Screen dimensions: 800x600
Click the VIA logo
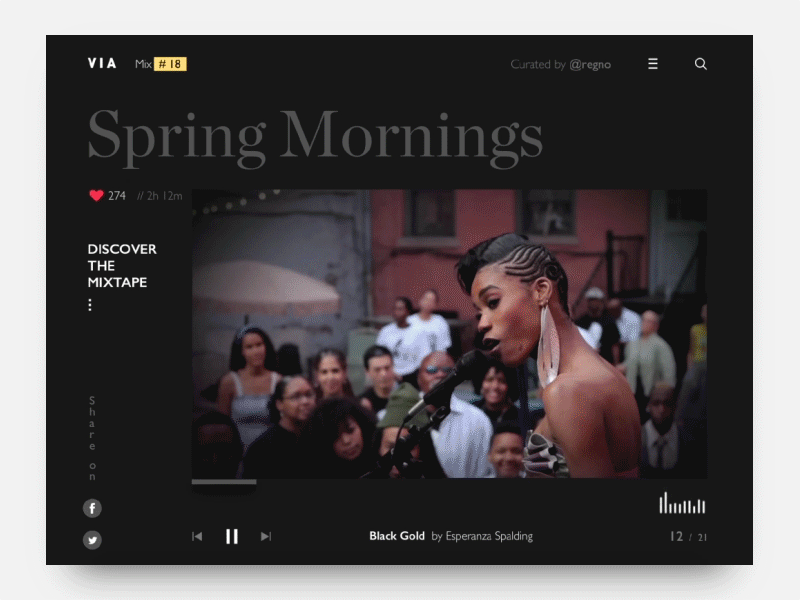[102, 64]
